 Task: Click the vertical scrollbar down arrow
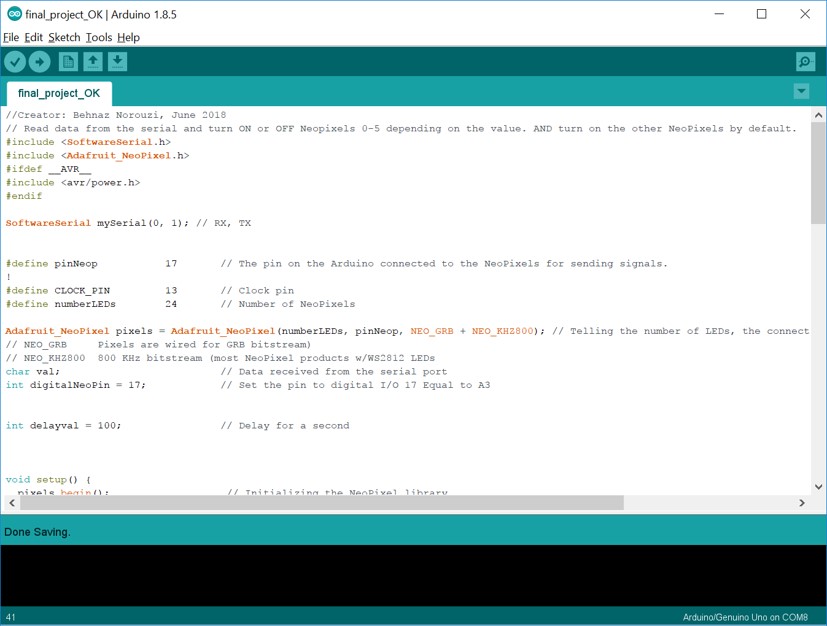pos(819,487)
